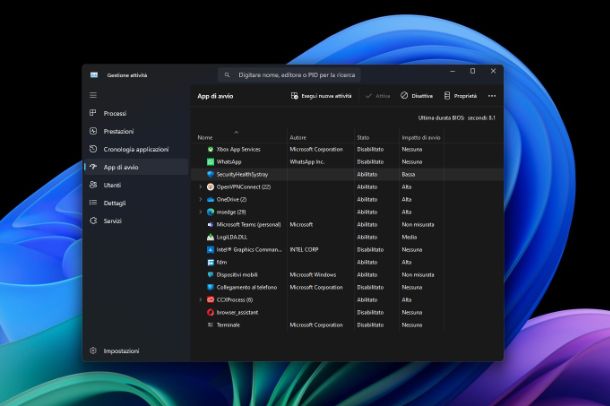This screenshot has width=610, height=406.
Task: Expand the CCXProcess (8) group
Action: (201, 300)
